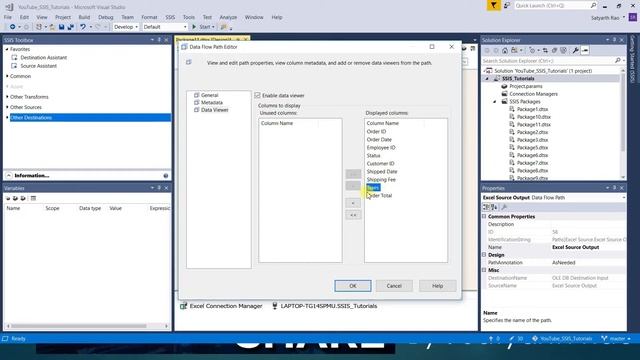Select the General page in dialog
Viewport: 640px width, 360px height.
210,95
